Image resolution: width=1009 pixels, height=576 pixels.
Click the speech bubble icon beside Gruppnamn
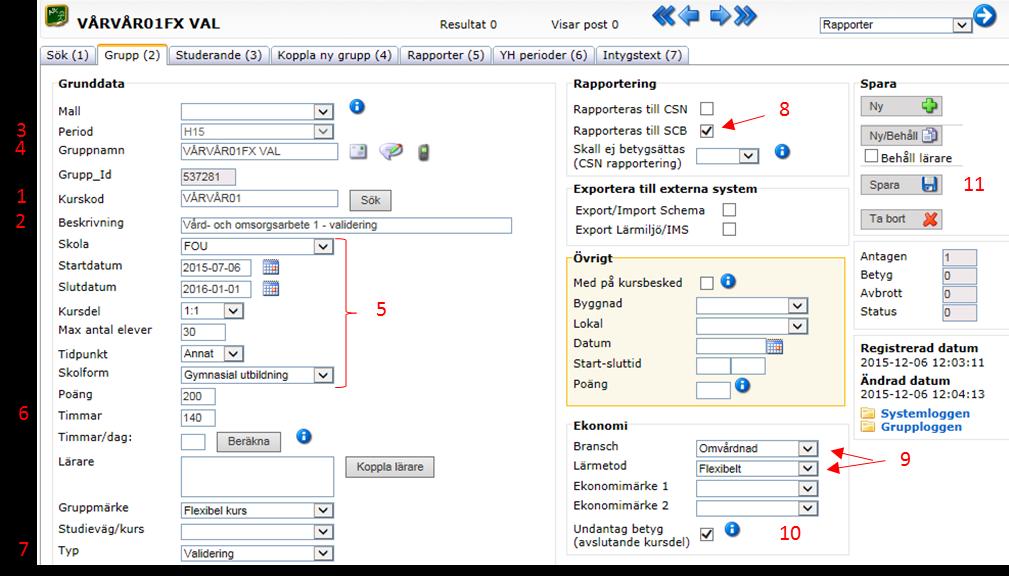pyautogui.click(x=391, y=151)
